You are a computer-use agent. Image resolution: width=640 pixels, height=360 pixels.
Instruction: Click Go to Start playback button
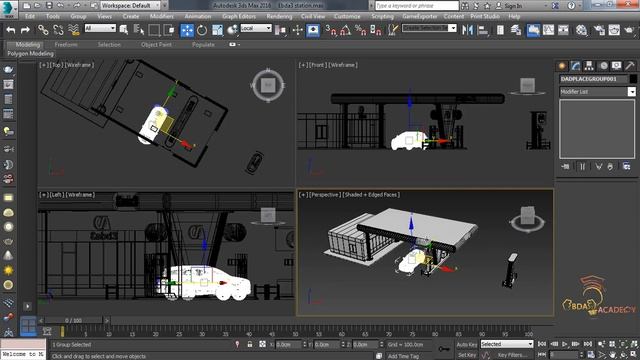tap(542, 344)
